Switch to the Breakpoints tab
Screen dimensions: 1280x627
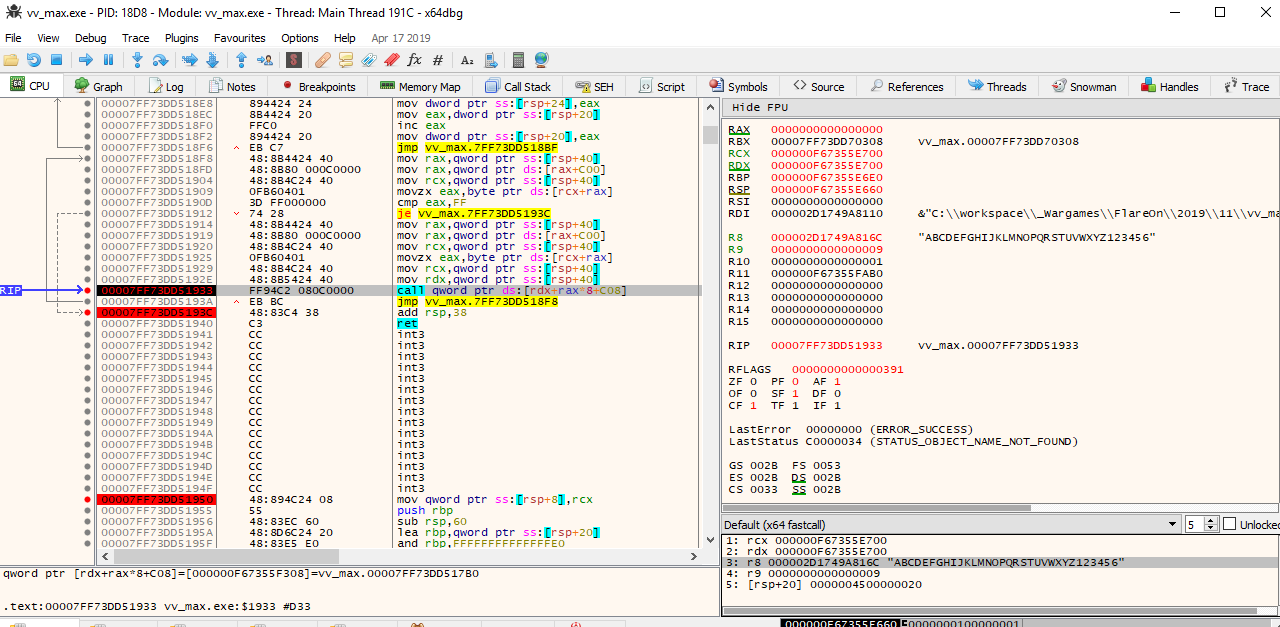coord(318,87)
